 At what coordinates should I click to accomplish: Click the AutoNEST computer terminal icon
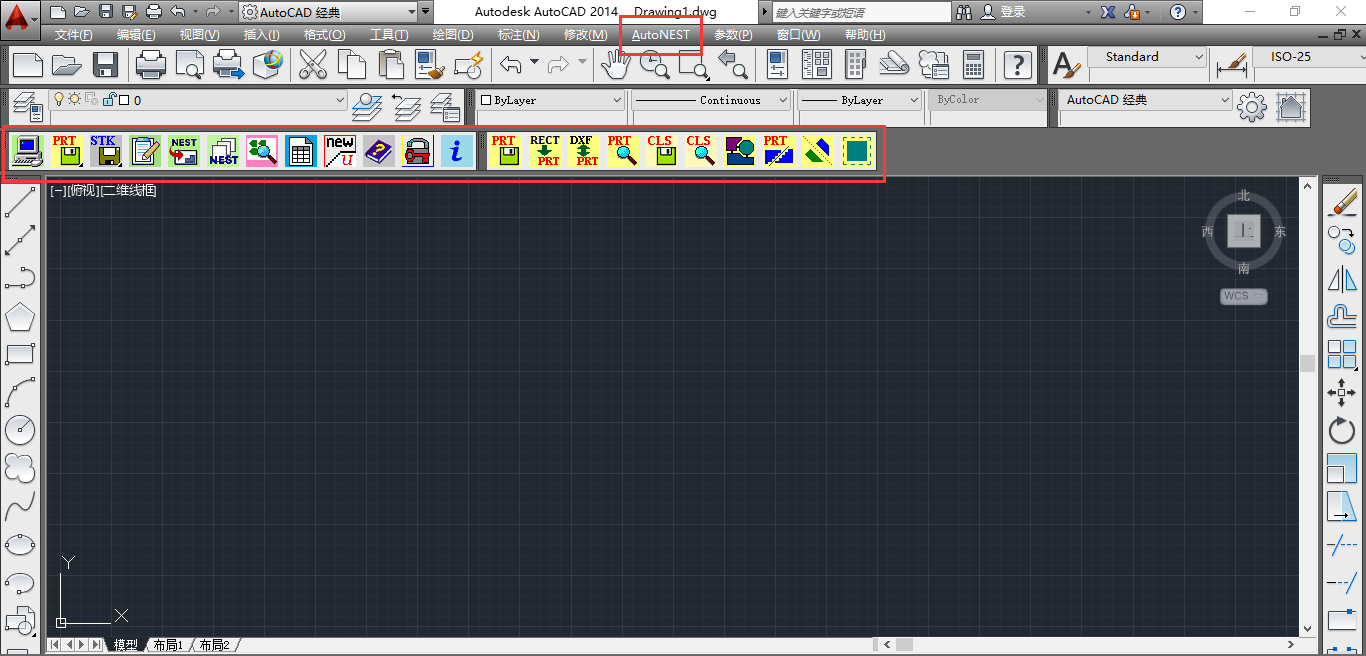[27, 151]
